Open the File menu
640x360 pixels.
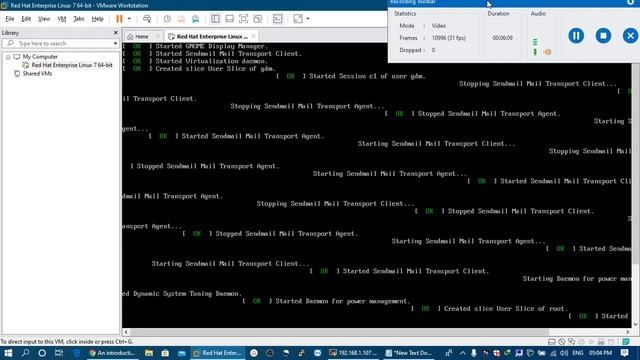[10, 19]
